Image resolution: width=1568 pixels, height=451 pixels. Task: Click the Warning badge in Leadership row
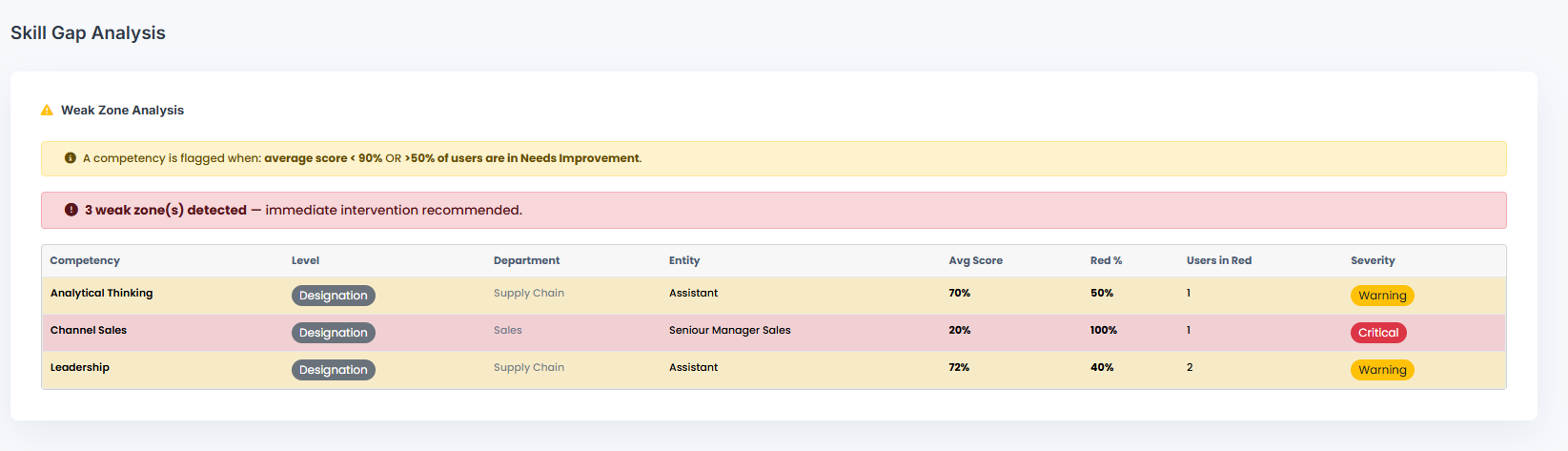pyautogui.click(x=1382, y=370)
